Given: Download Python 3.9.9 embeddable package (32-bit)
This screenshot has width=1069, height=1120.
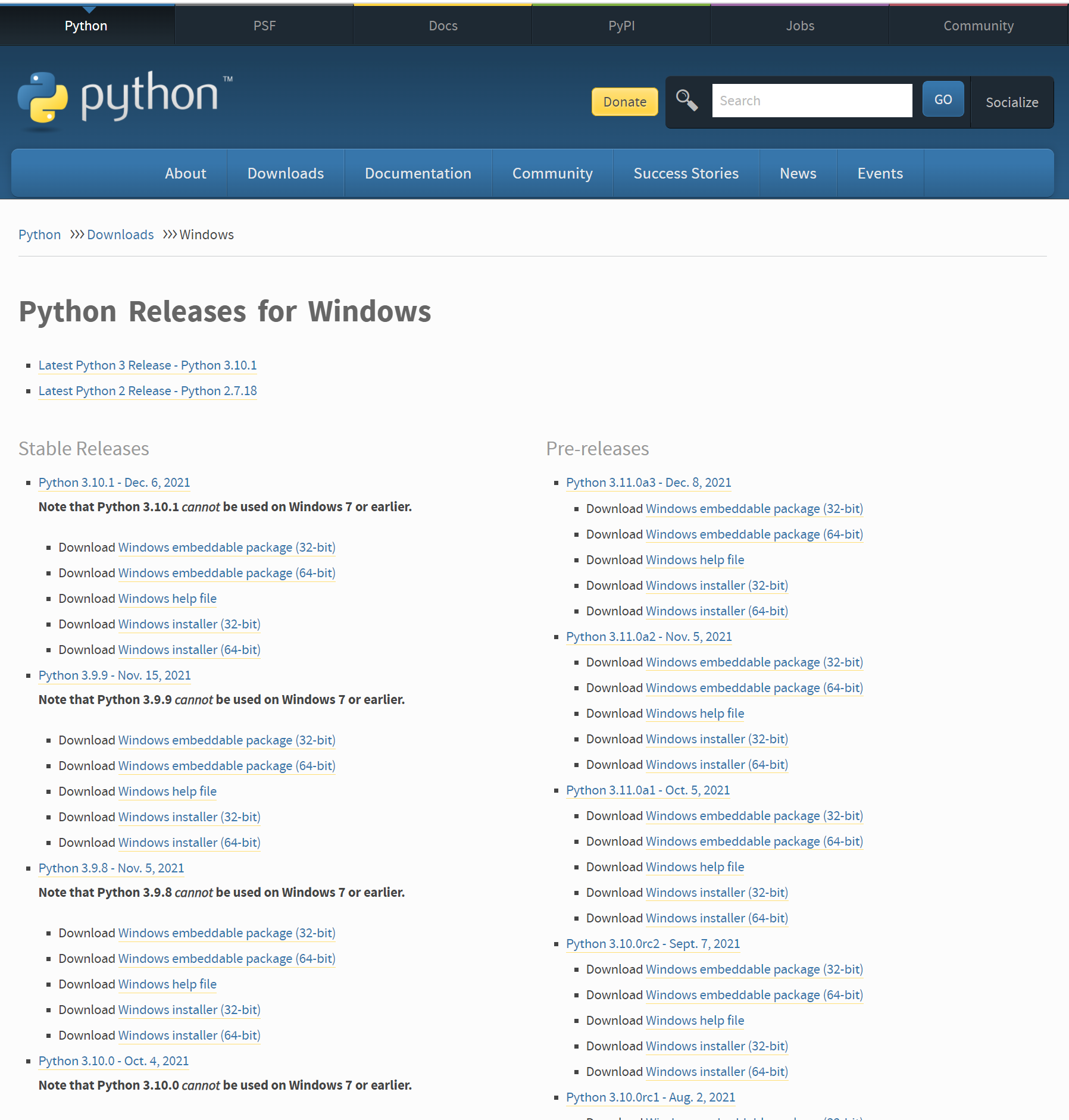Looking at the screenshot, I should coord(227,740).
